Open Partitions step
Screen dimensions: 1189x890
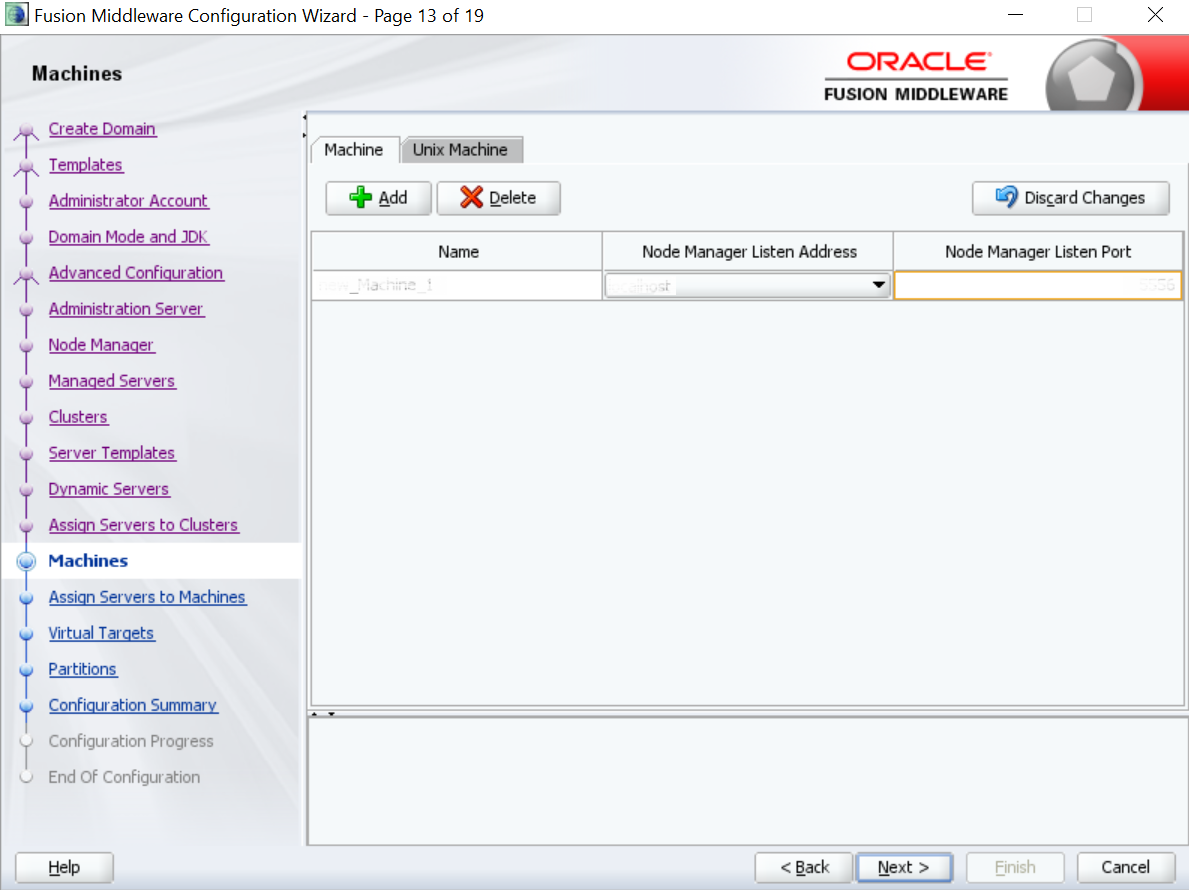[x=83, y=669]
